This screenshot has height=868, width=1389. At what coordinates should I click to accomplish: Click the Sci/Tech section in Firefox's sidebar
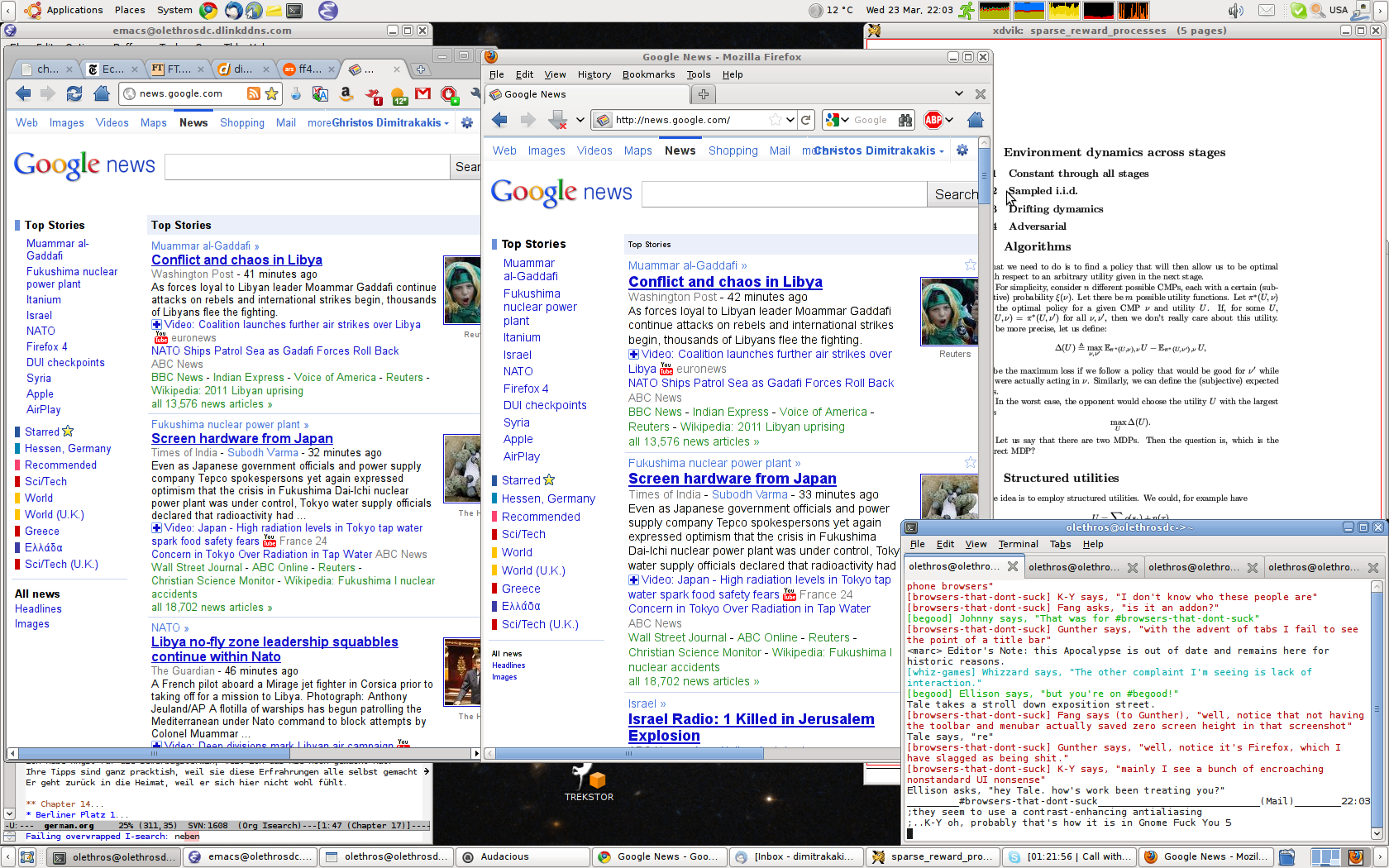click(x=523, y=534)
